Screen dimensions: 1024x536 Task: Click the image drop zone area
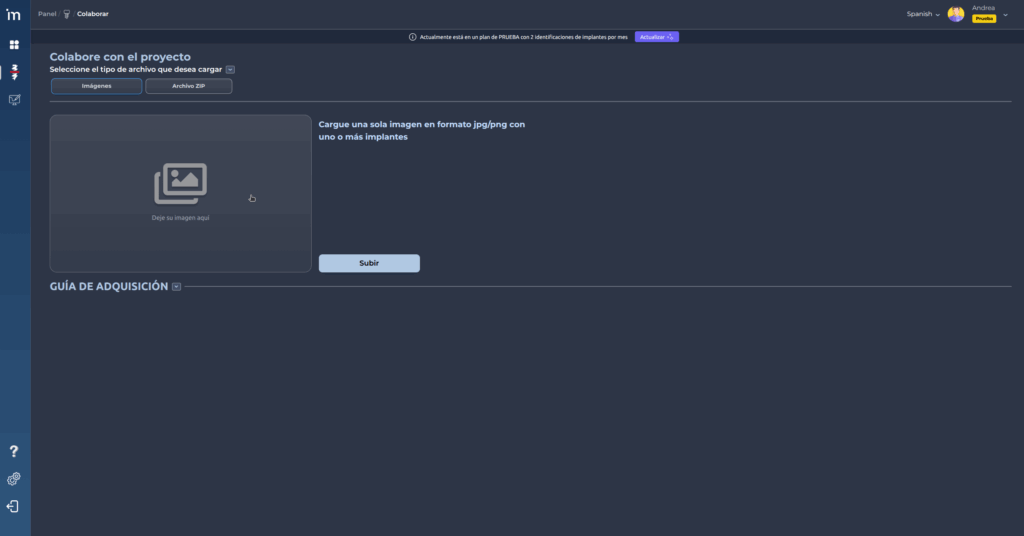coord(181,193)
